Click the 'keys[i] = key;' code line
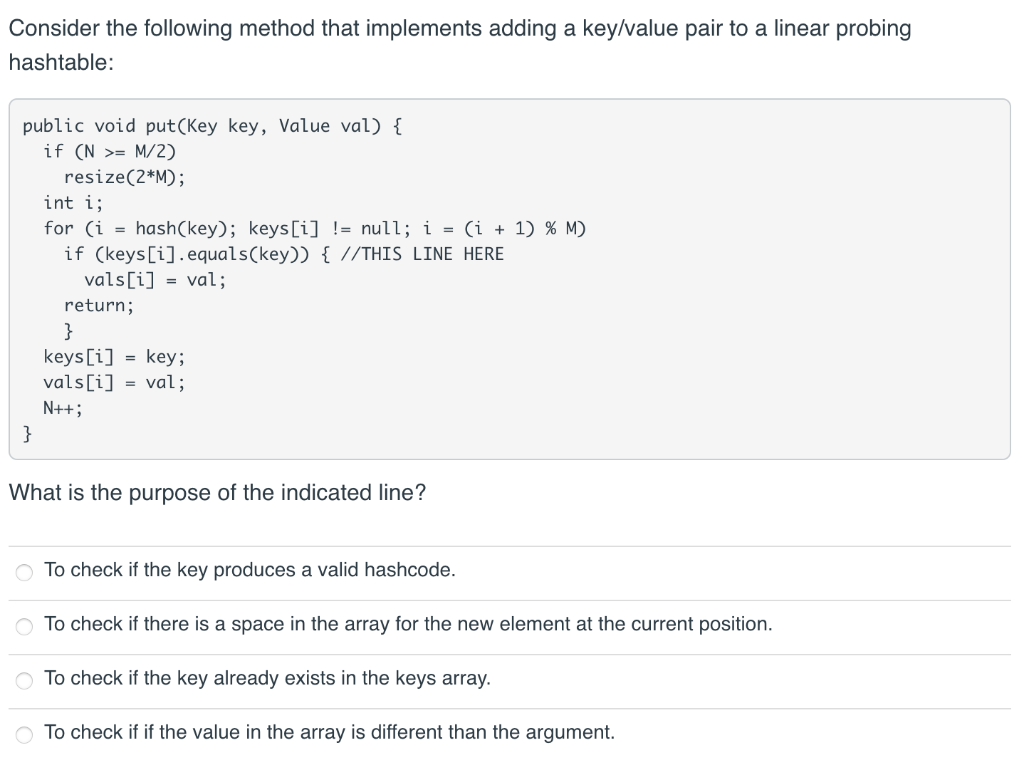Viewport: 1024px width, 765px height. 114,357
